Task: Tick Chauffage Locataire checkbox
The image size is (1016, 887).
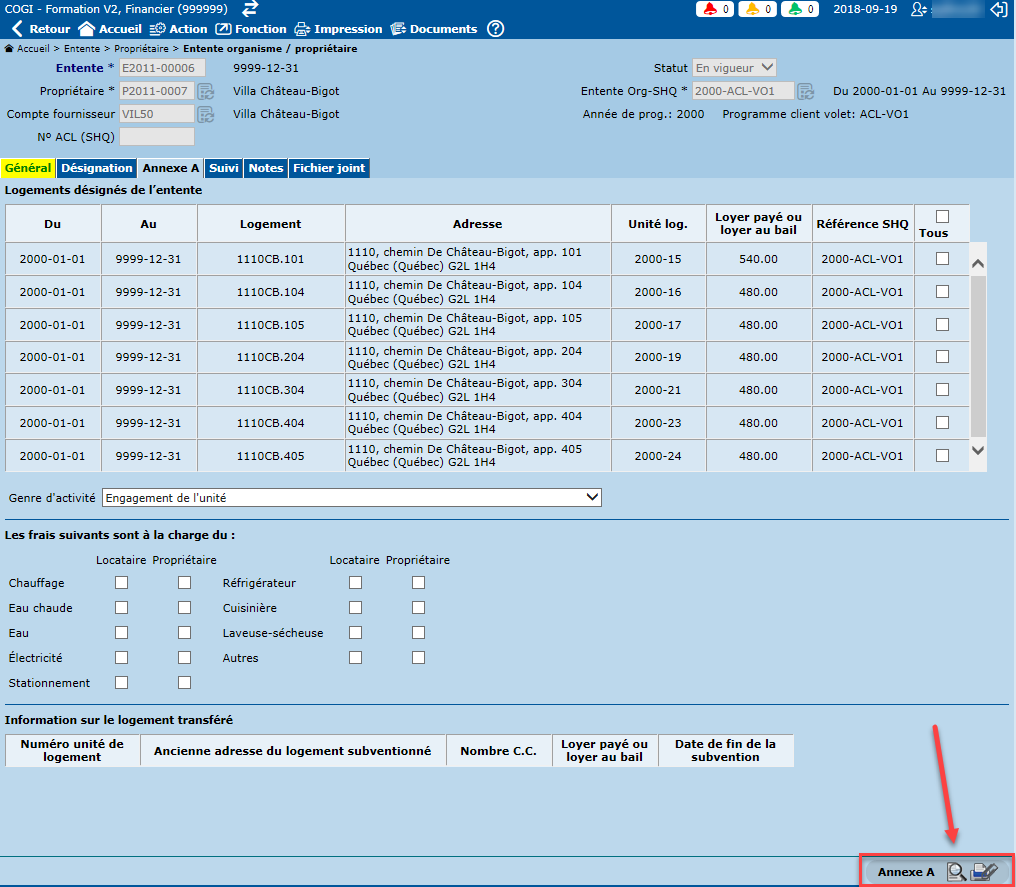Action: (x=122, y=582)
